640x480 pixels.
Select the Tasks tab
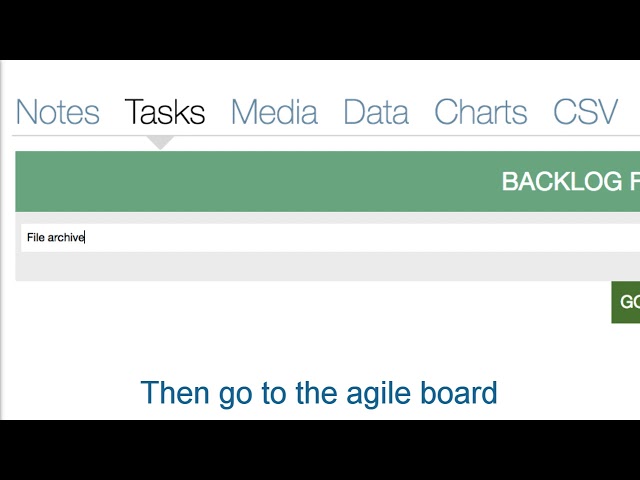[x=165, y=112]
